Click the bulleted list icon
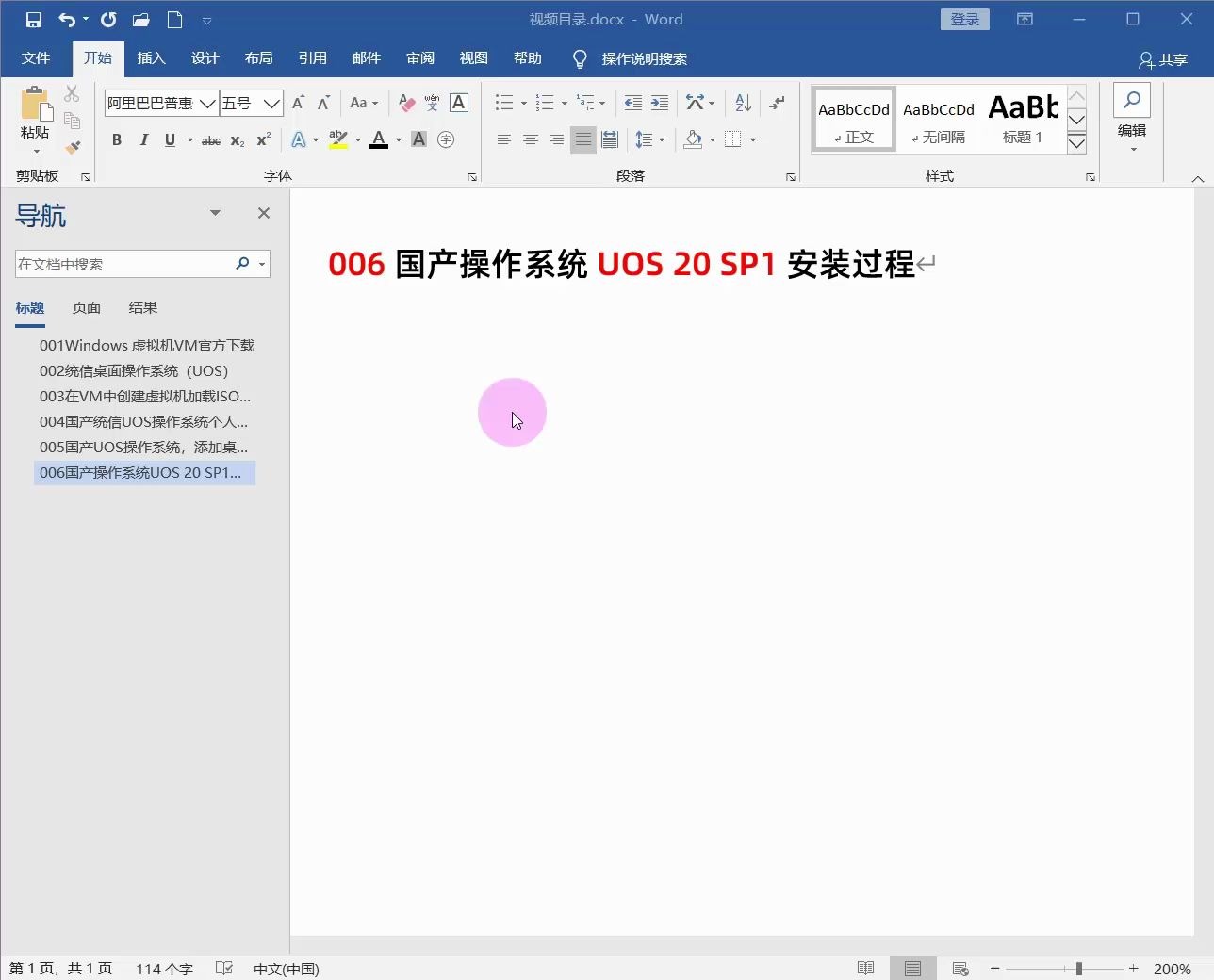 click(x=503, y=103)
